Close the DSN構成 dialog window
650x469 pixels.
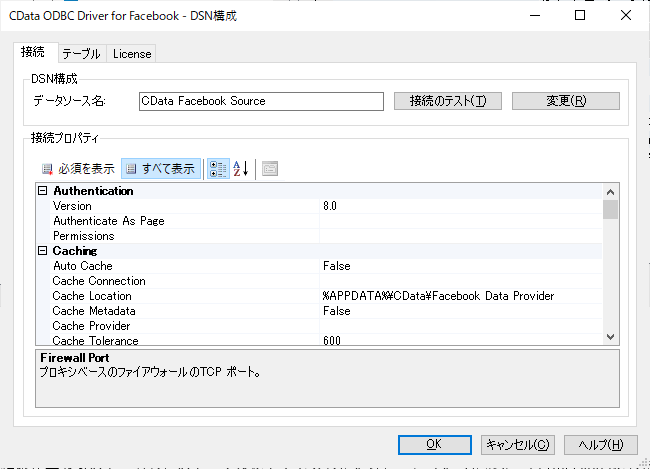click(x=626, y=15)
